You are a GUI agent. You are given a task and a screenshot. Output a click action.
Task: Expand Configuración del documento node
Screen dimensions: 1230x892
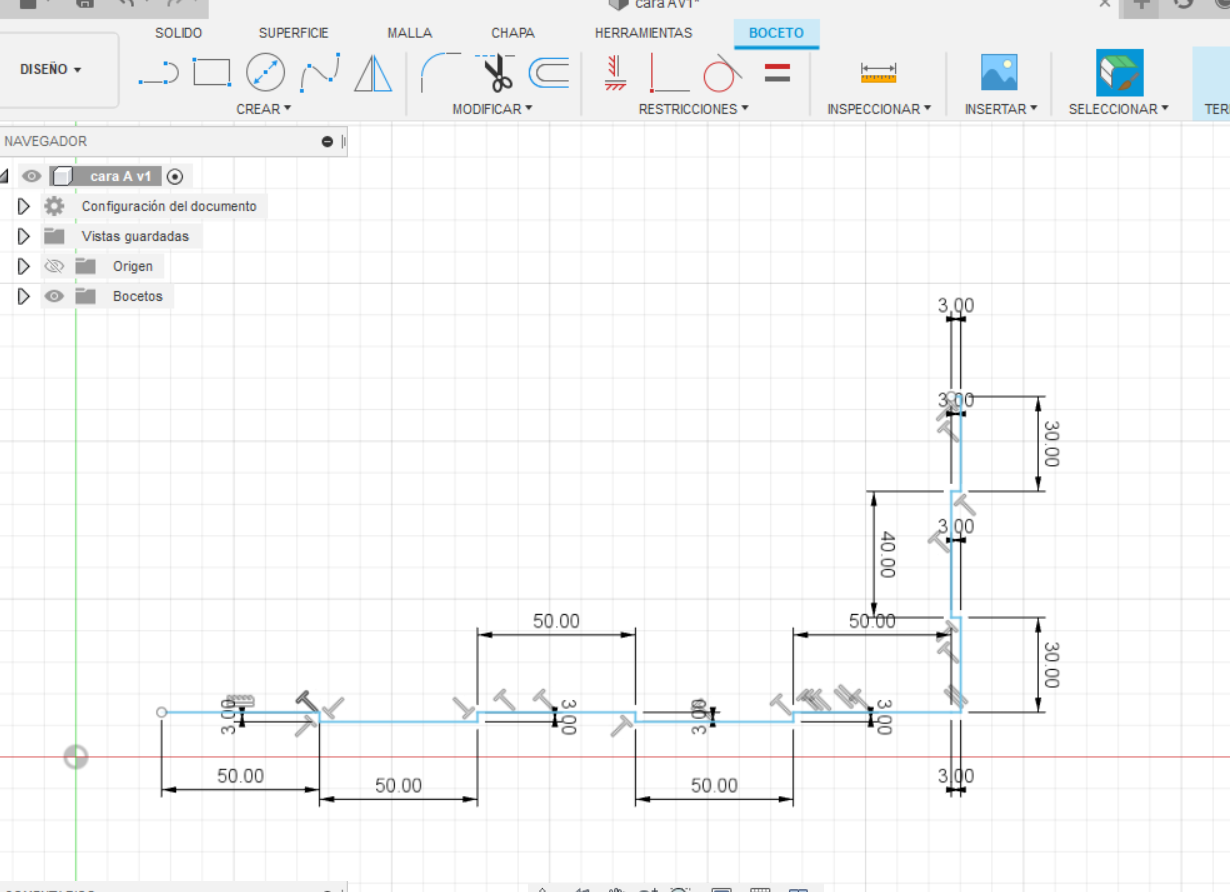[25, 207]
